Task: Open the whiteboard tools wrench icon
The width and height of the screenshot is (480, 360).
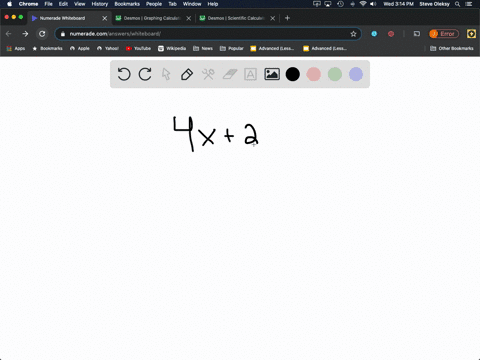Action: pyautogui.click(x=208, y=74)
